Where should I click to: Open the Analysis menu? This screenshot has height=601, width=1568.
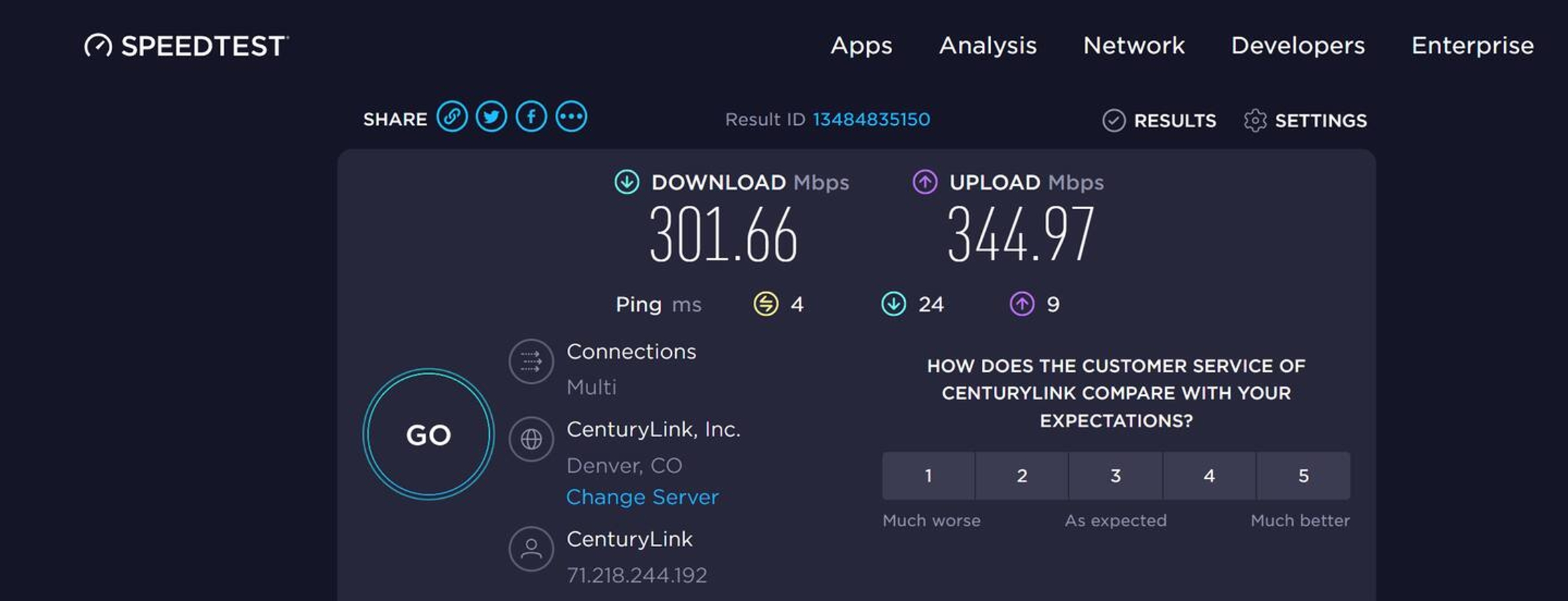click(988, 46)
